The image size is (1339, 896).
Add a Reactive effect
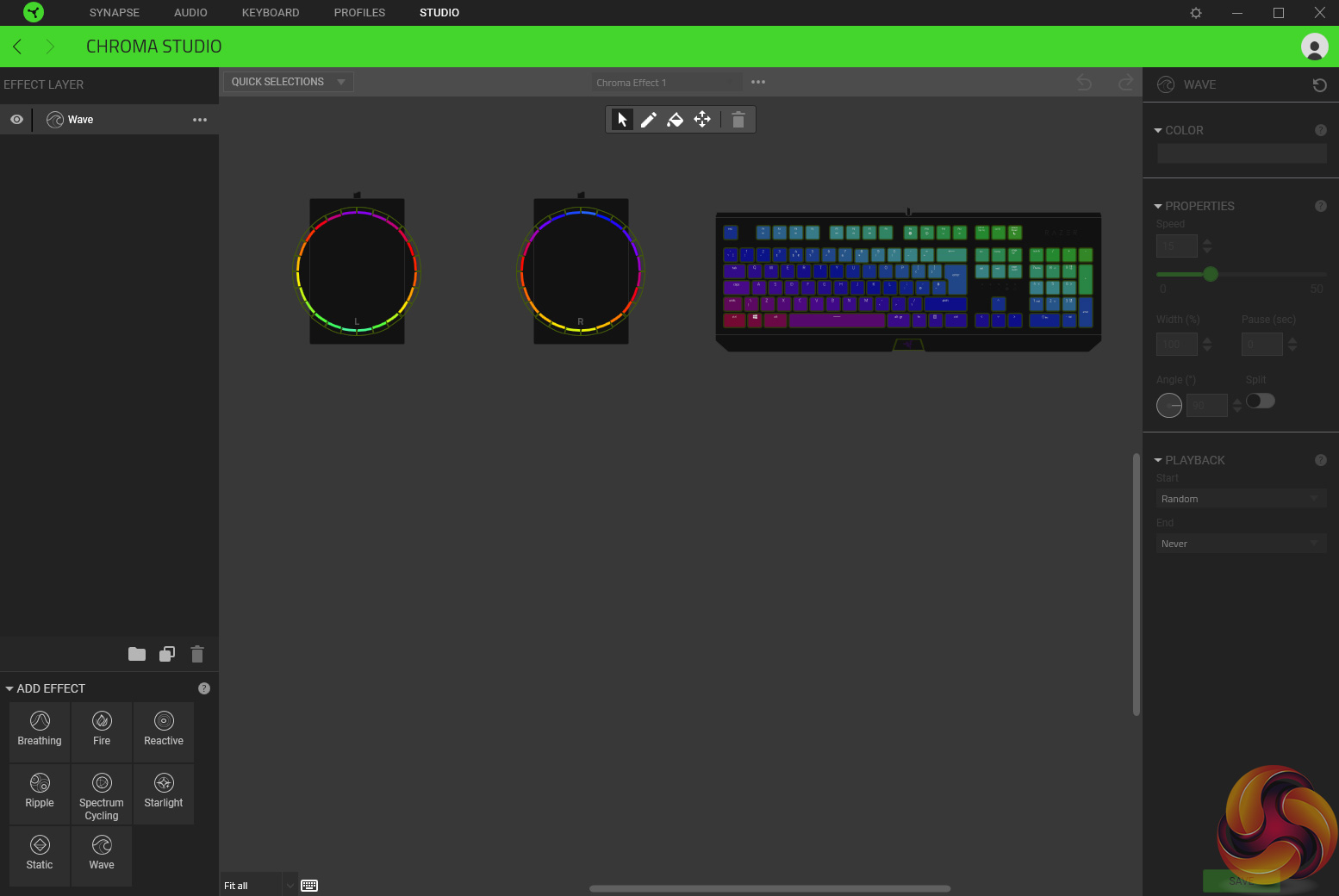[x=164, y=732]
